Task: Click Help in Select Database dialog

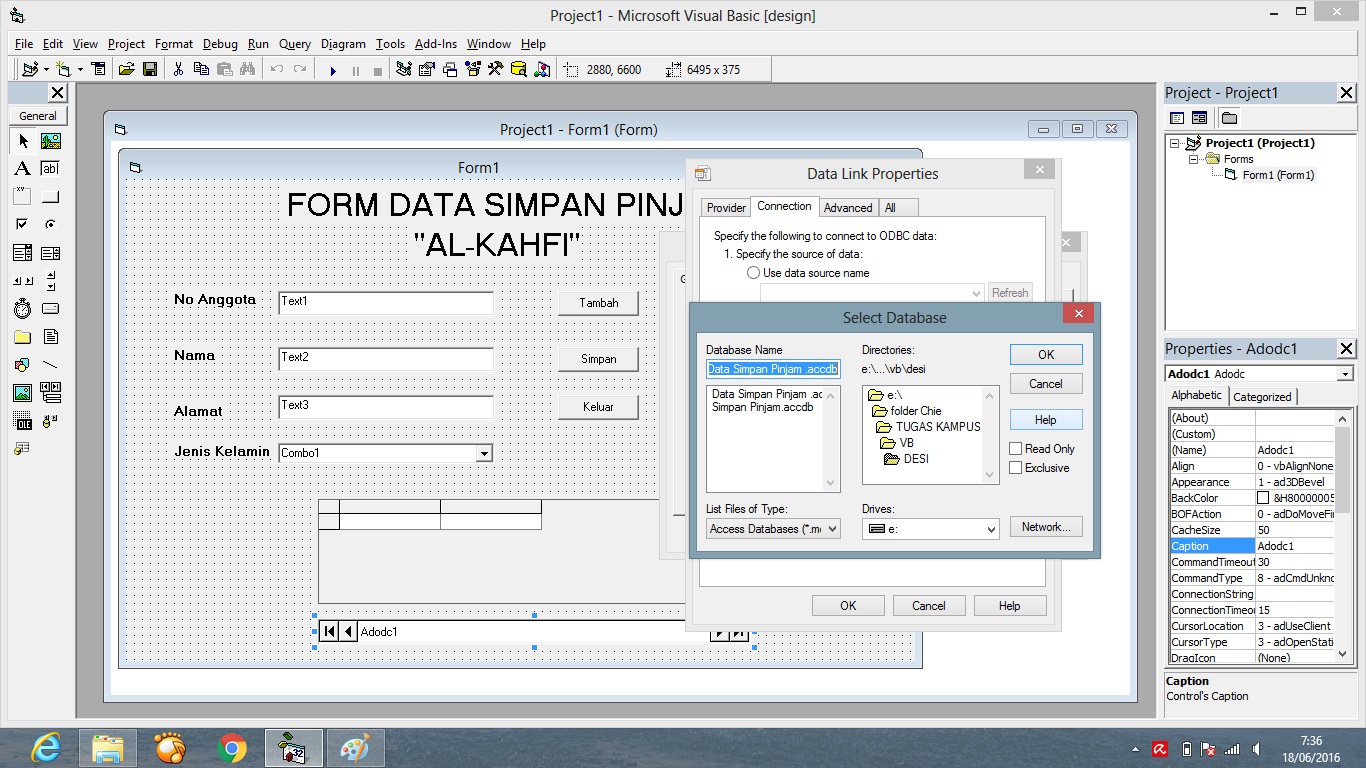Action: pos(1046,420)
